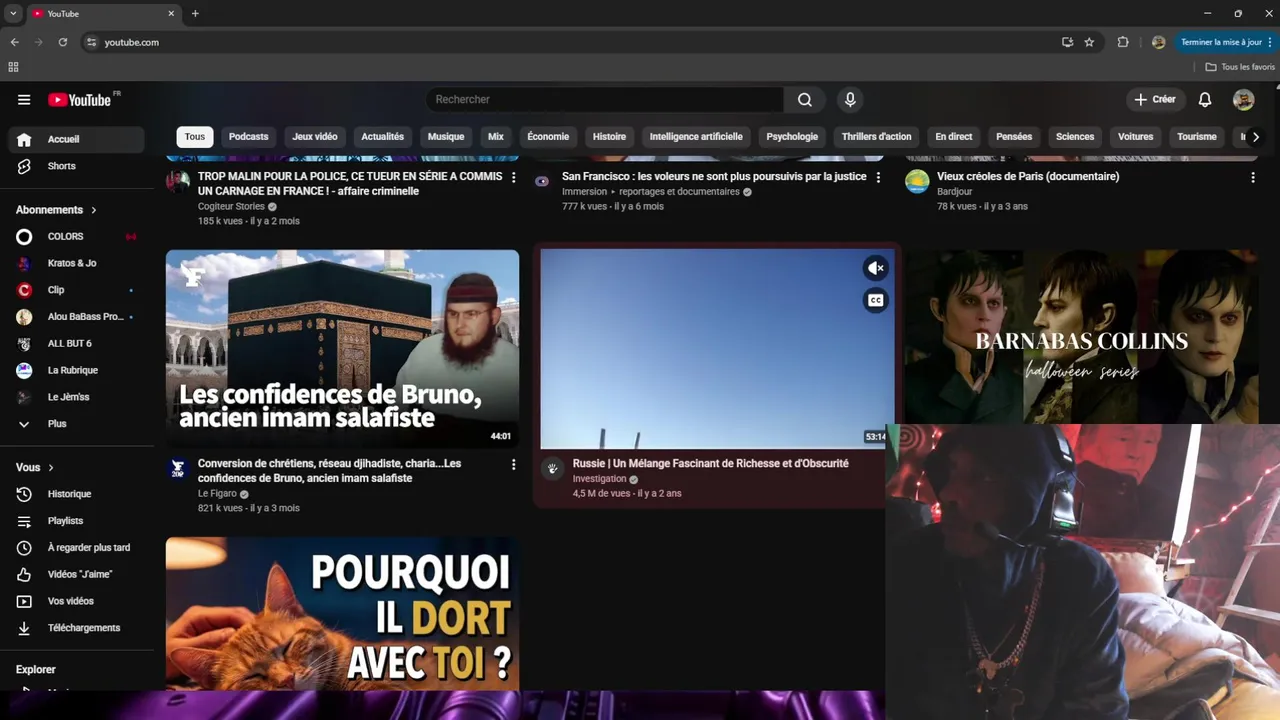Image resolution: width=1280 pixels, height=720 pixels.
Task: Open options menu for San Francisco video
Action: click(879, 177)
